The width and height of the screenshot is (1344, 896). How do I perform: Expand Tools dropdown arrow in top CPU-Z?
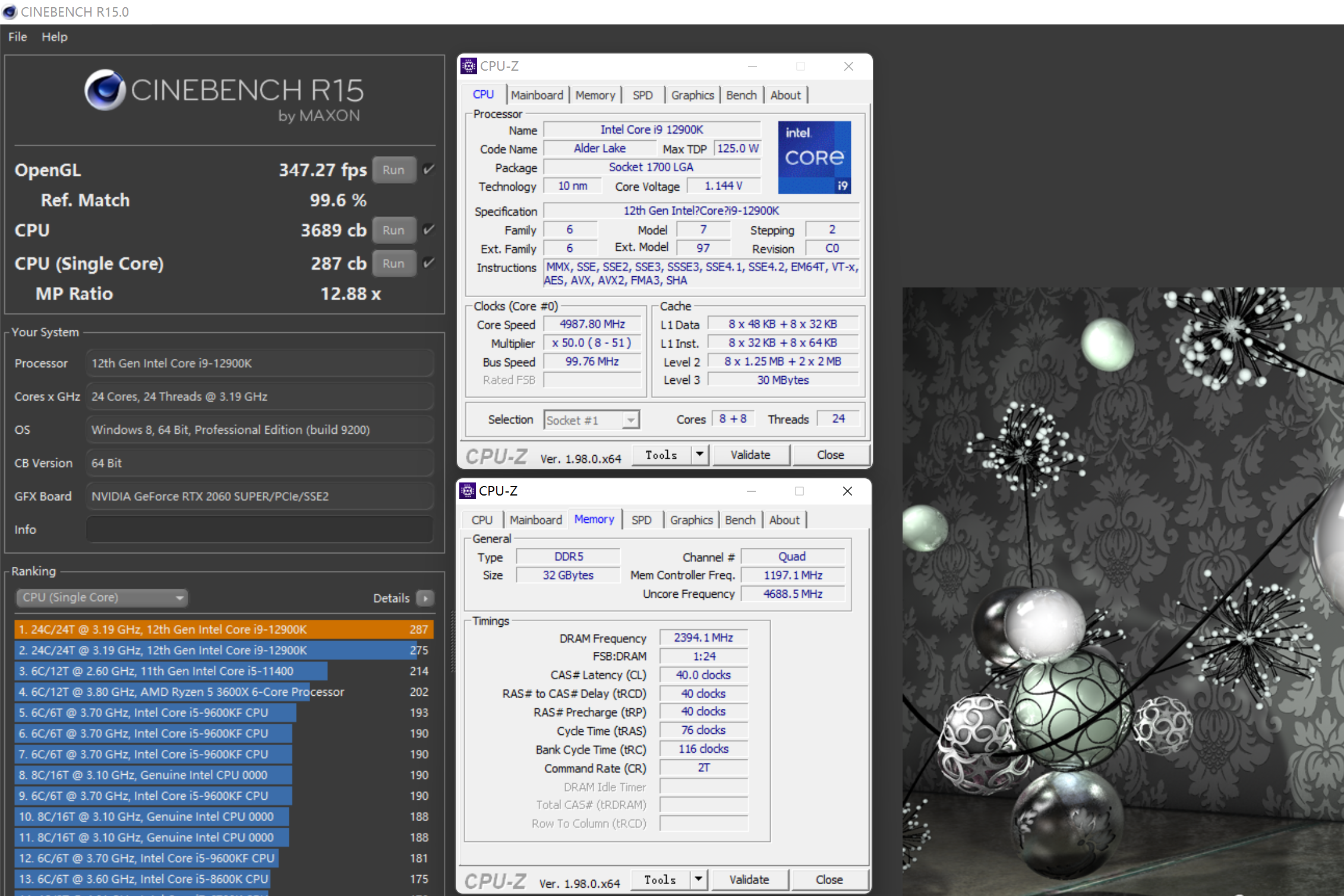[x=699, y=455]
